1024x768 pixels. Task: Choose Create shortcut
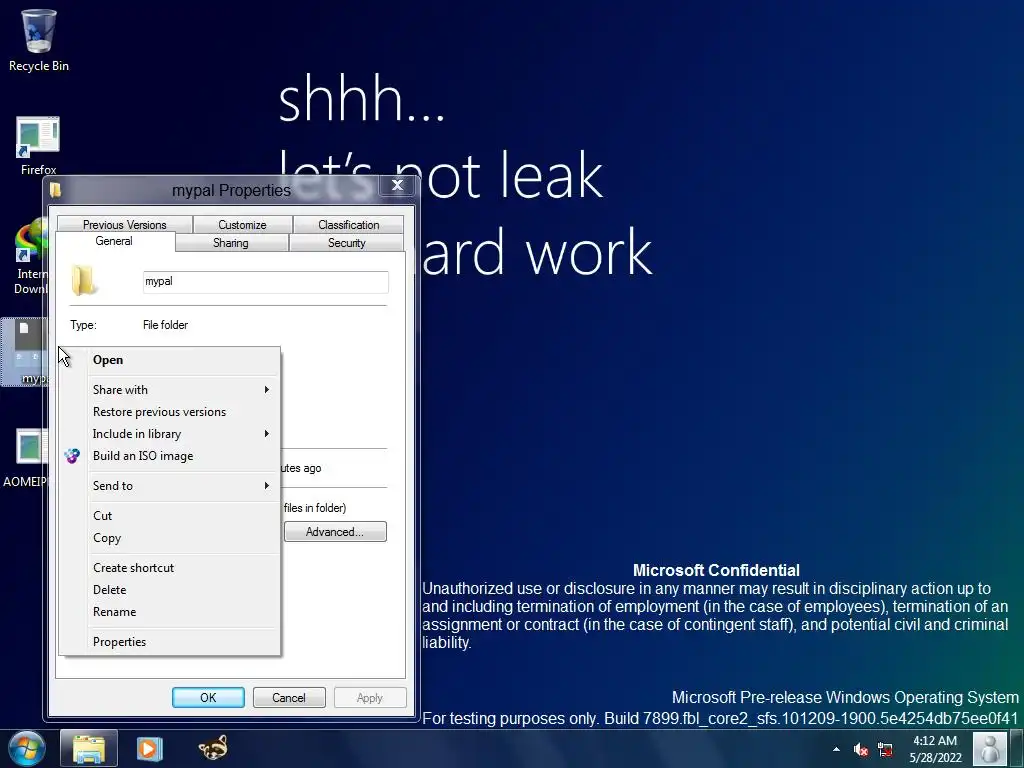coord(170,568)
